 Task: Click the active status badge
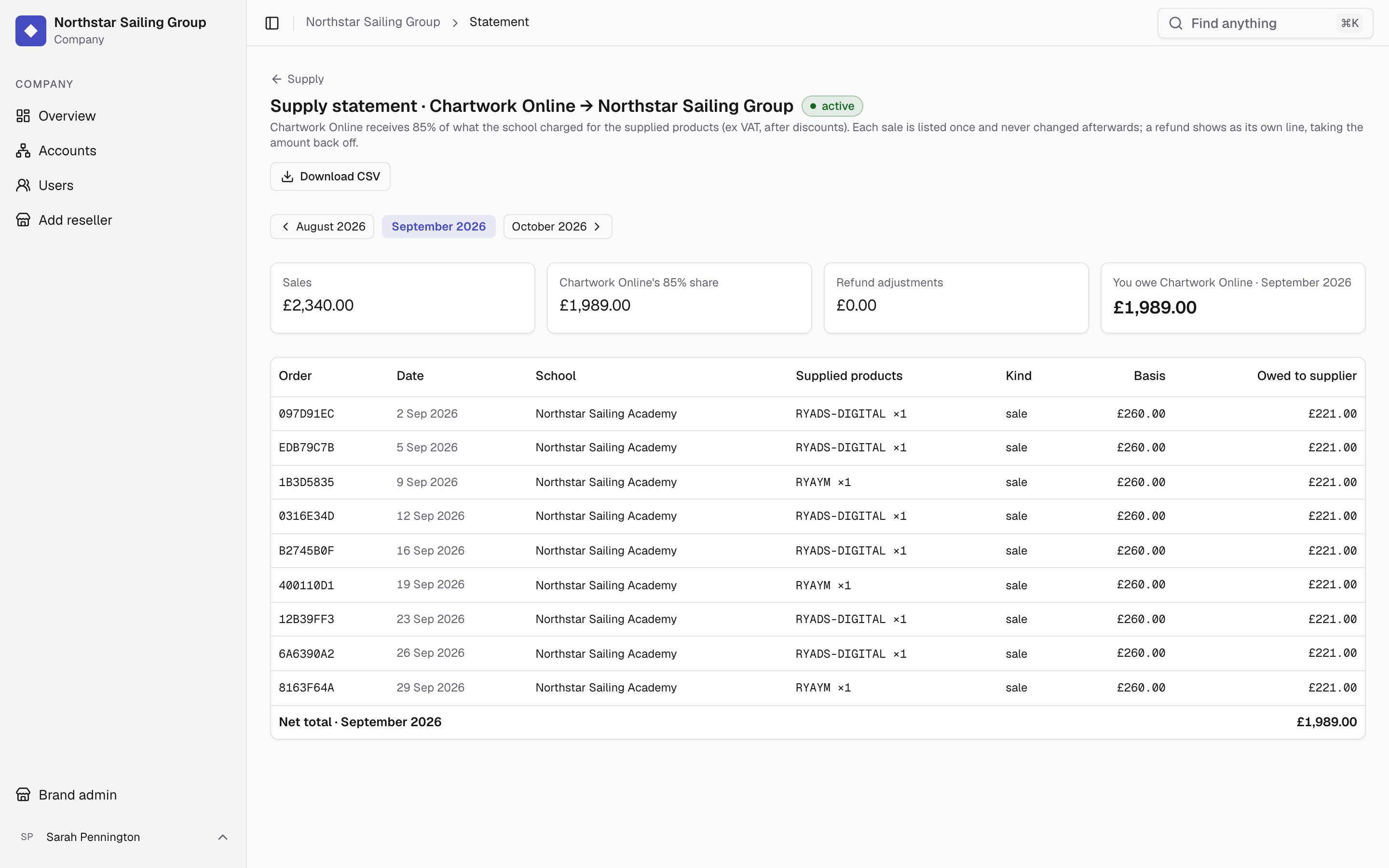[x=831, y=106]
